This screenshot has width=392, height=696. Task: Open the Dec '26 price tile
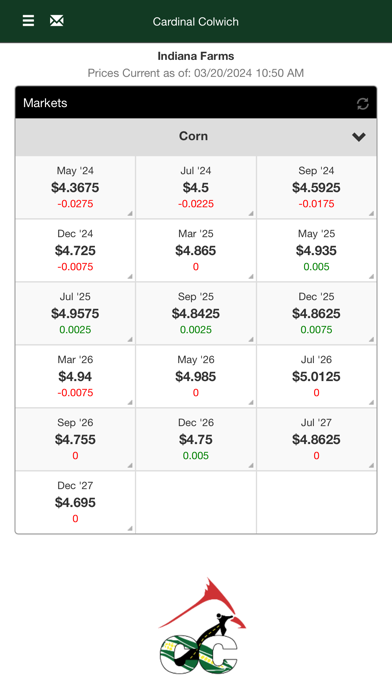pyautogui.click(x=196, y=439)
